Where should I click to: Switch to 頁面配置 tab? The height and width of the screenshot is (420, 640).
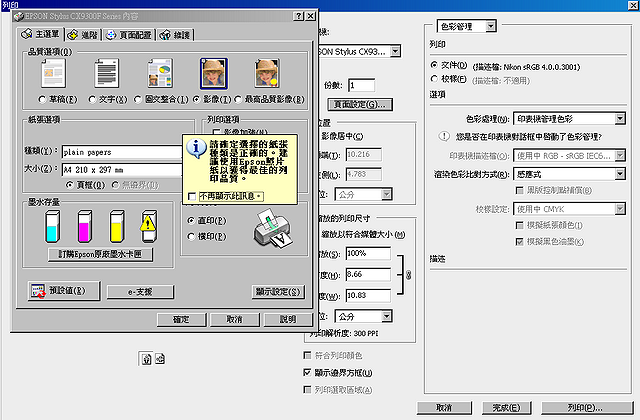129,35
